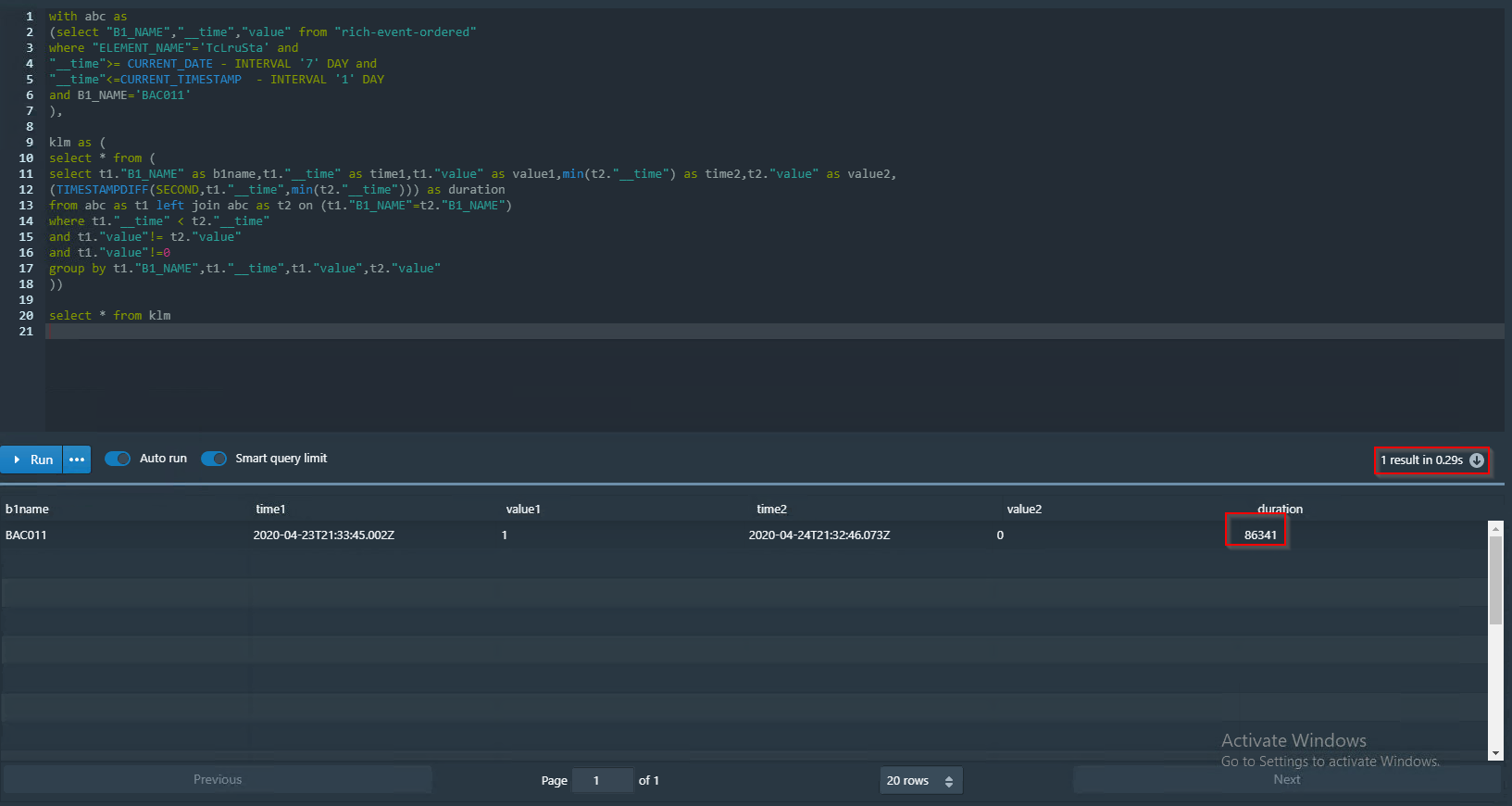Click the line starting with "group by"
Image resolution: width=1512 pixels, height=806 pixels.
pos(244,269)
